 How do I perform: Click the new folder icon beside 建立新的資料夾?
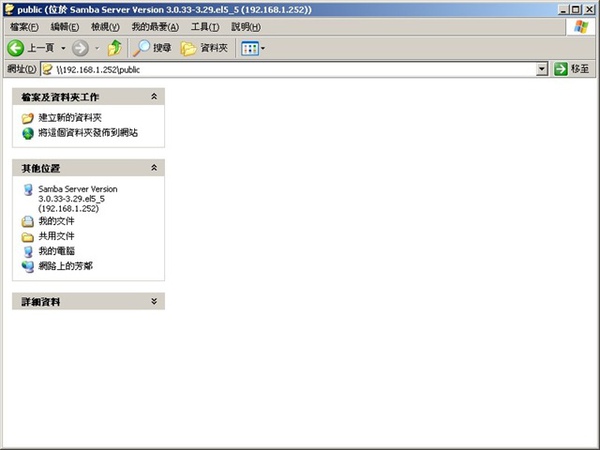(x=28, y=118)
